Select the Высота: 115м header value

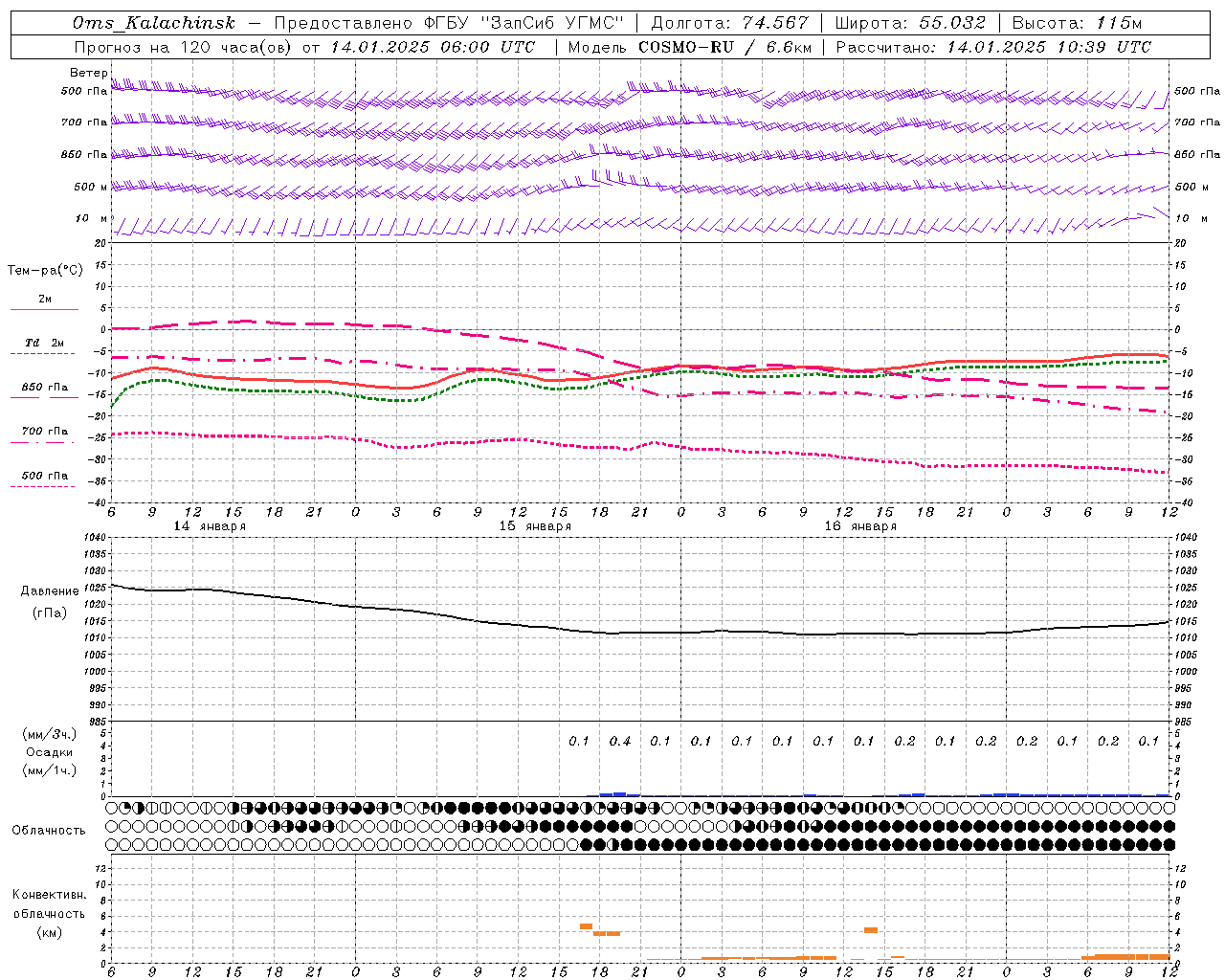pos(1077,24)
